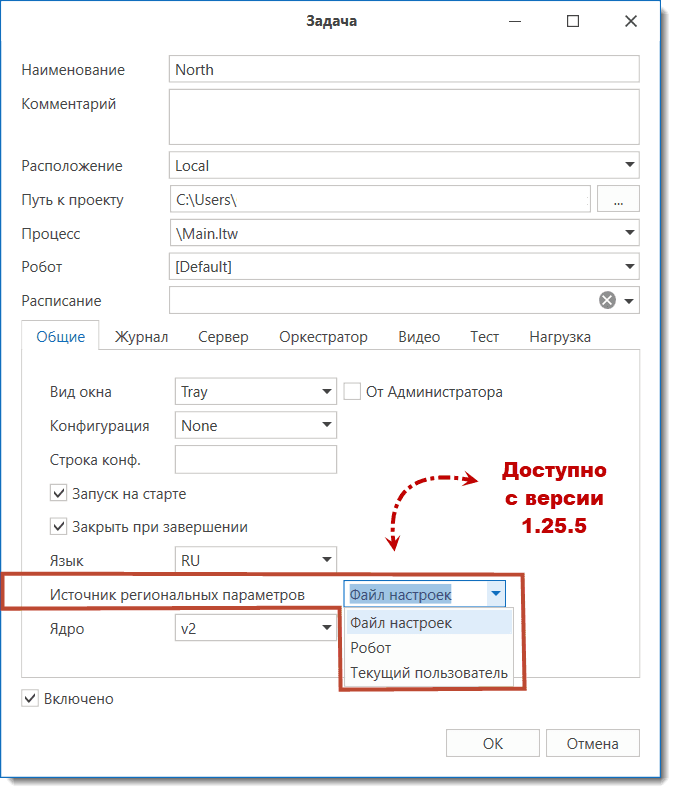Select Текущий пользователь option
Screen dimensions: 676x793
(x=429, y=673)
